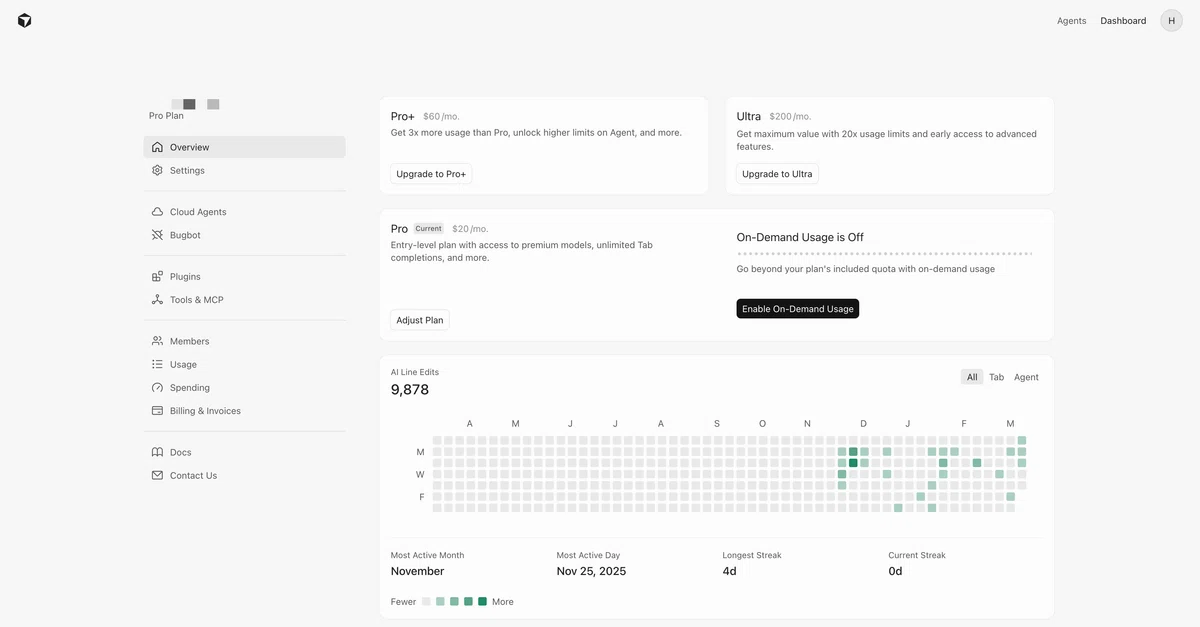Select Dashboard in the top navigation
Screen dimensions: 1200x627
(1123, 20)
